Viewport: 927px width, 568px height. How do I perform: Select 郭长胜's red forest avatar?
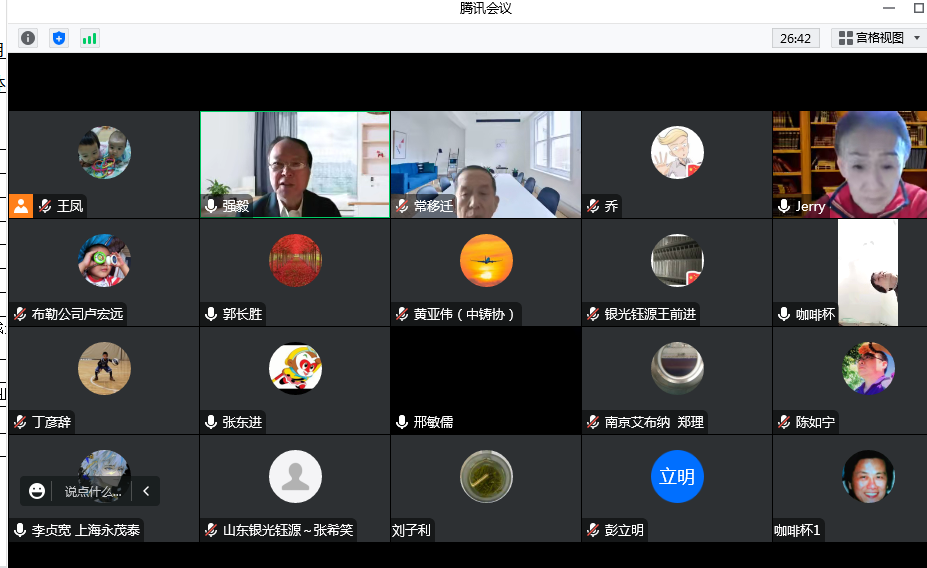295,261
